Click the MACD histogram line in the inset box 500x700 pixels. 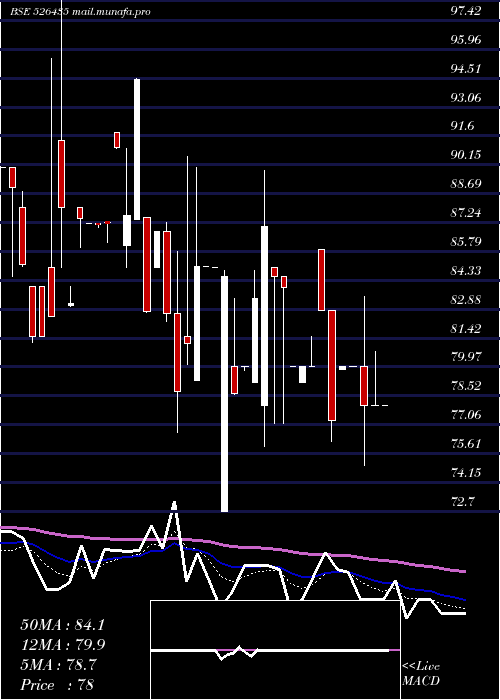(x=270, y=651)
